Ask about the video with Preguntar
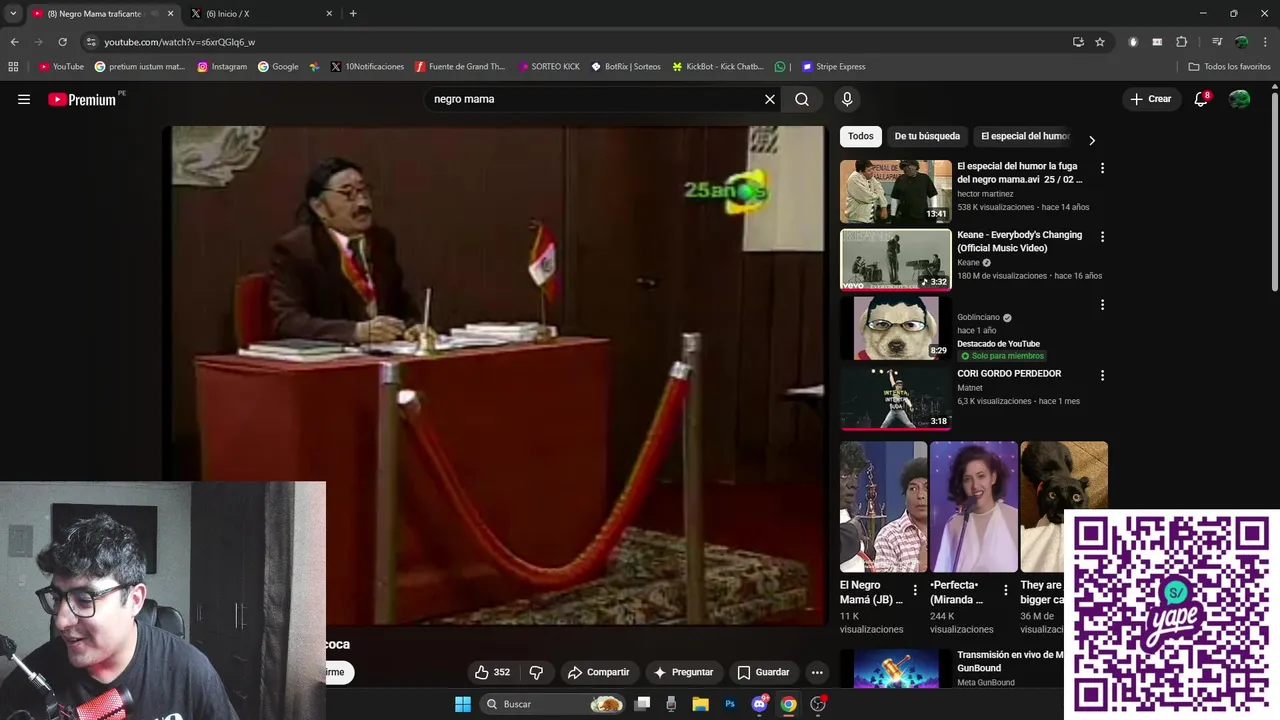Viewport: 1280px width, 720px height. (x=683, y=672)
